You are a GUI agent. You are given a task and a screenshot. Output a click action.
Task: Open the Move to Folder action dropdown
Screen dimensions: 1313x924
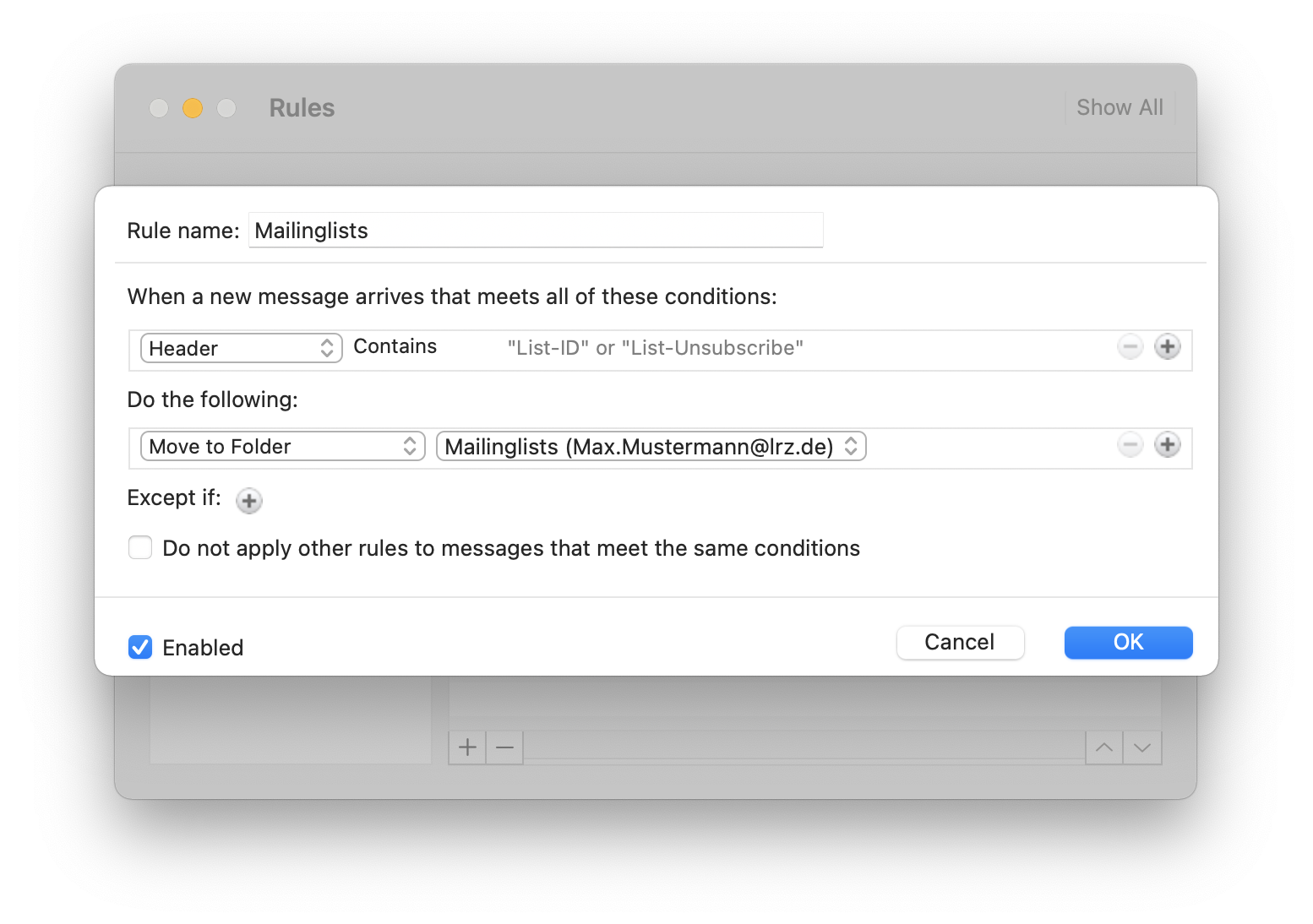[x=282, y=446]
